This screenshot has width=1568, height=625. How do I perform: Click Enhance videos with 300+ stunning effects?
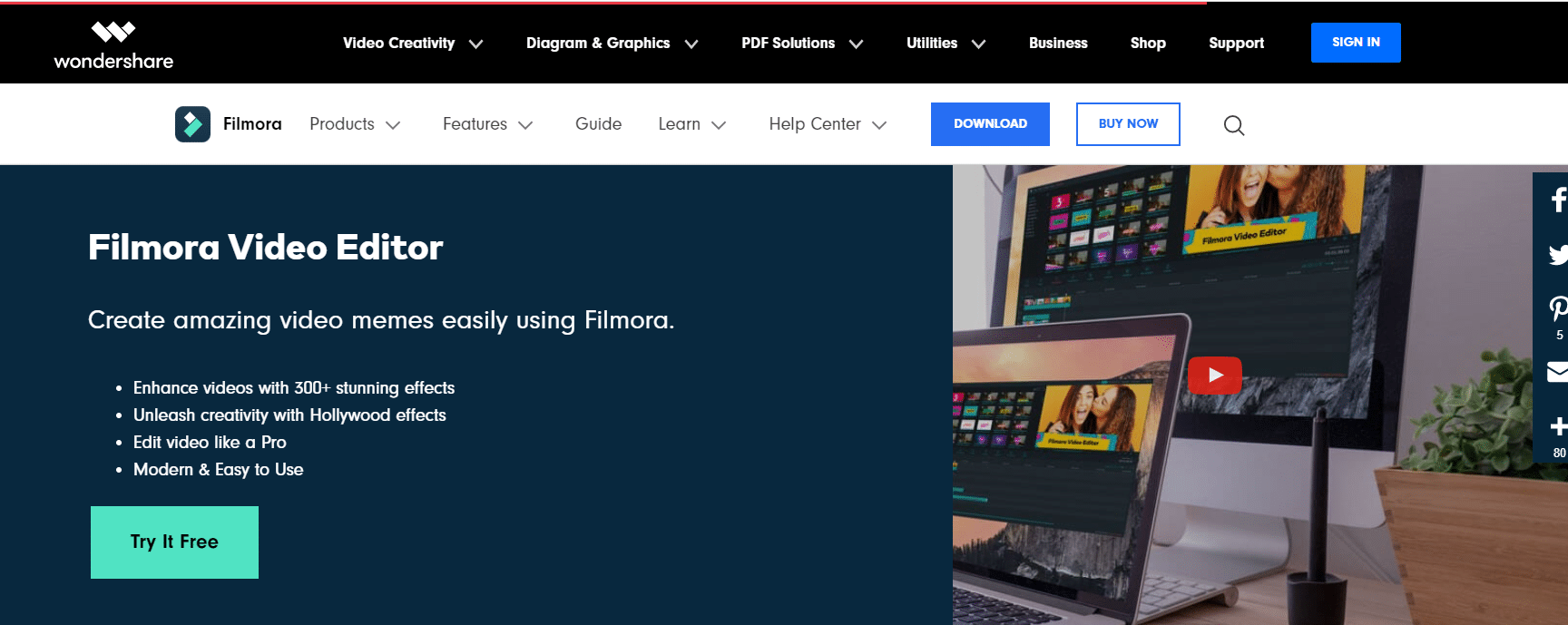[x=294, y=388]
